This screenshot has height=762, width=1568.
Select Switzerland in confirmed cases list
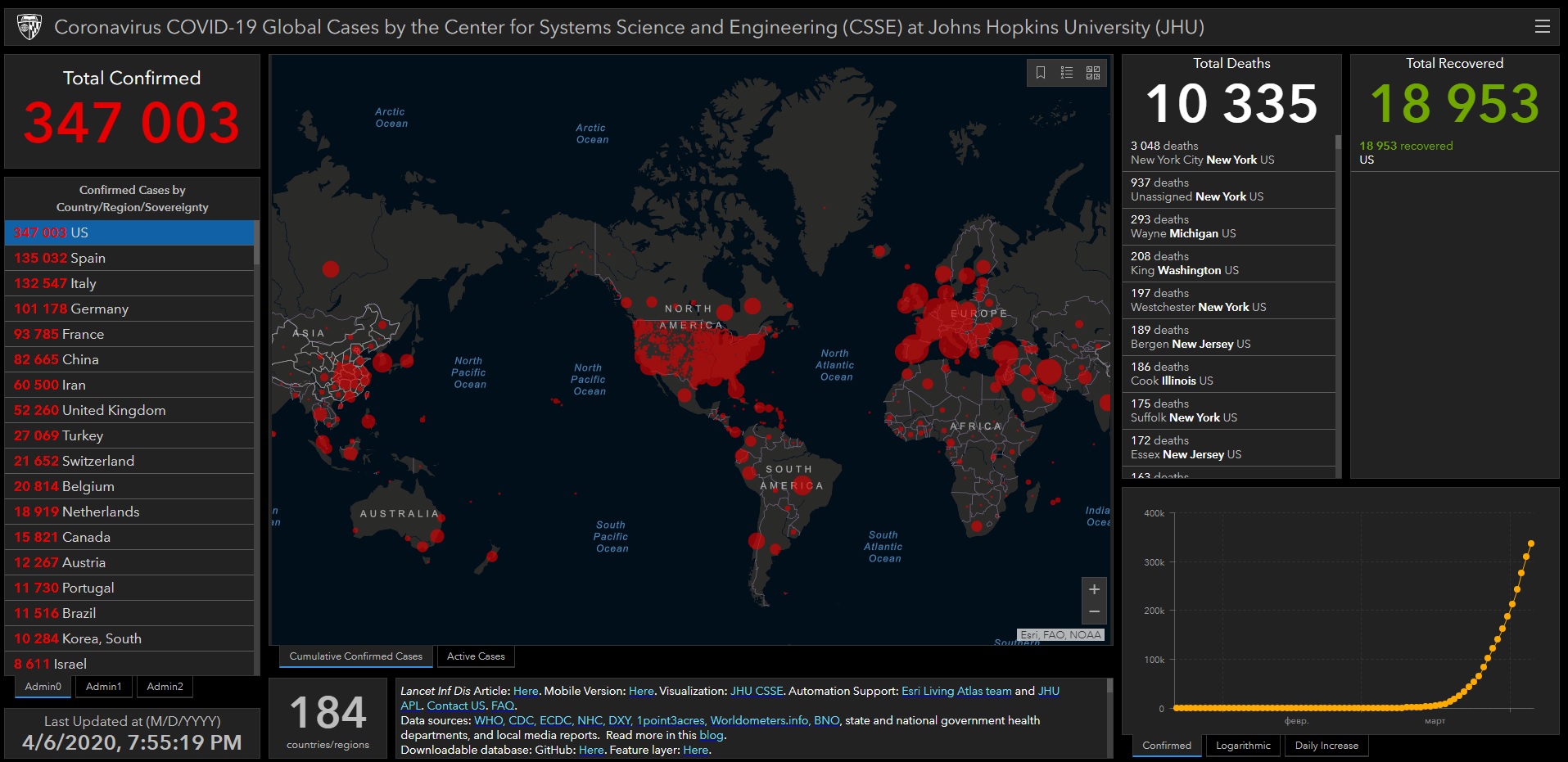129,461
